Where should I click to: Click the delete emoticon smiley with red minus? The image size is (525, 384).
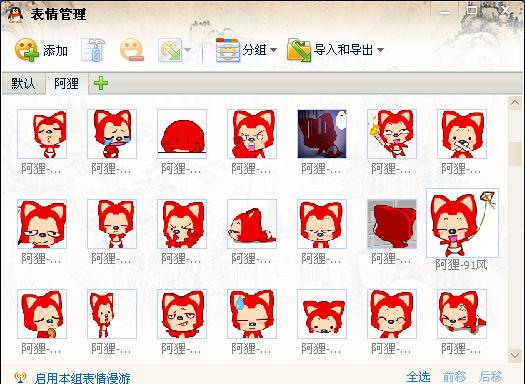[132, 50]
